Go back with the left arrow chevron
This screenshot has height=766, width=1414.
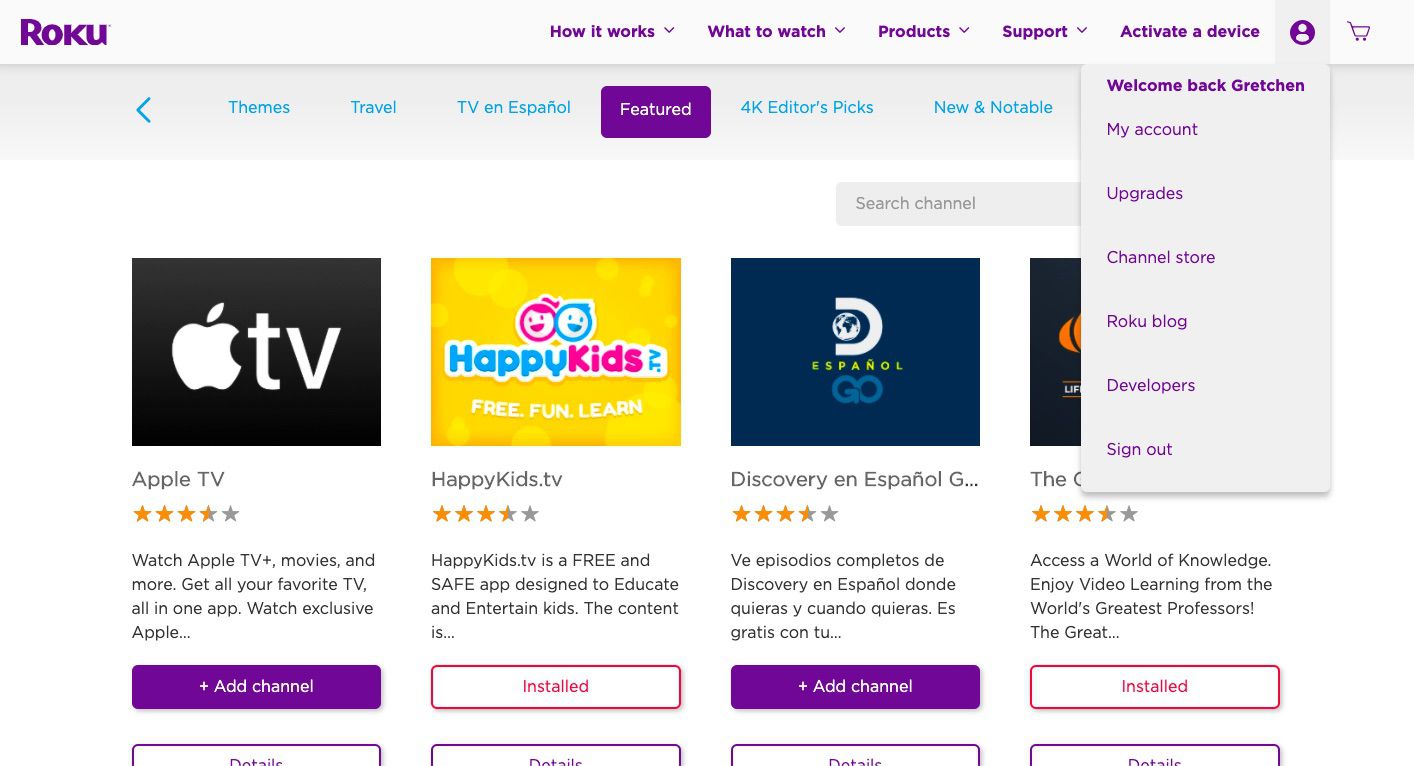point(143,110)
